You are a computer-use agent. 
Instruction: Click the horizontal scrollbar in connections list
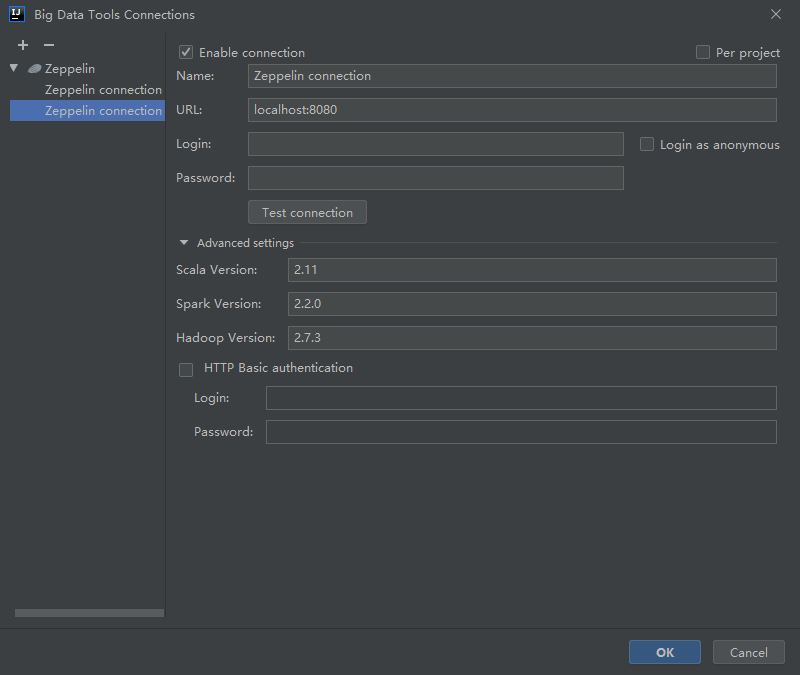[89, 613]
